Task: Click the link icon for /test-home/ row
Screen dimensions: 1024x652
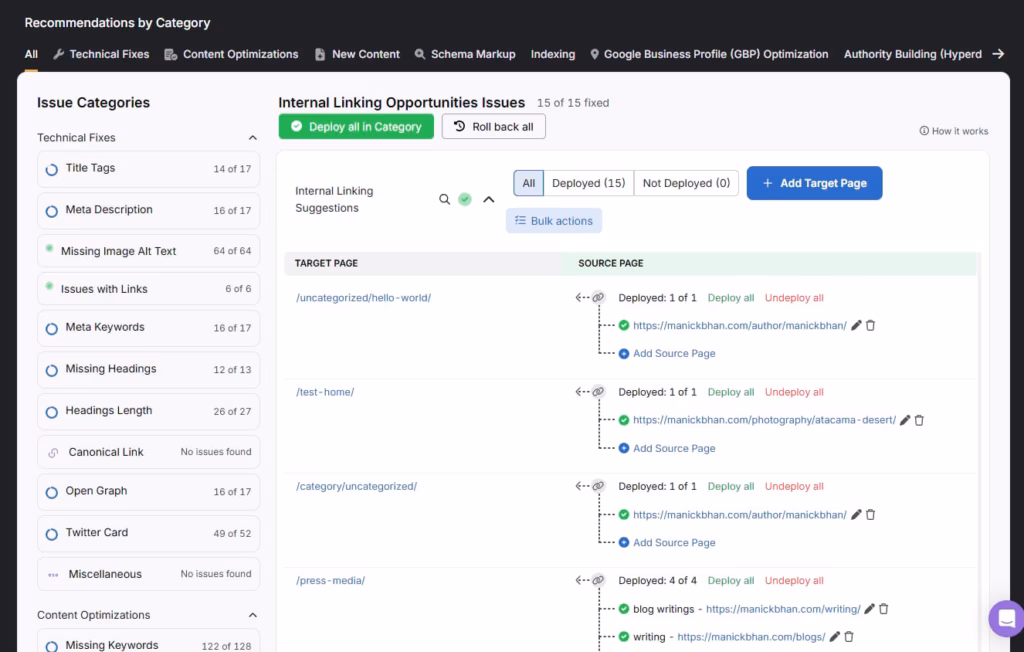Action: 598,392
